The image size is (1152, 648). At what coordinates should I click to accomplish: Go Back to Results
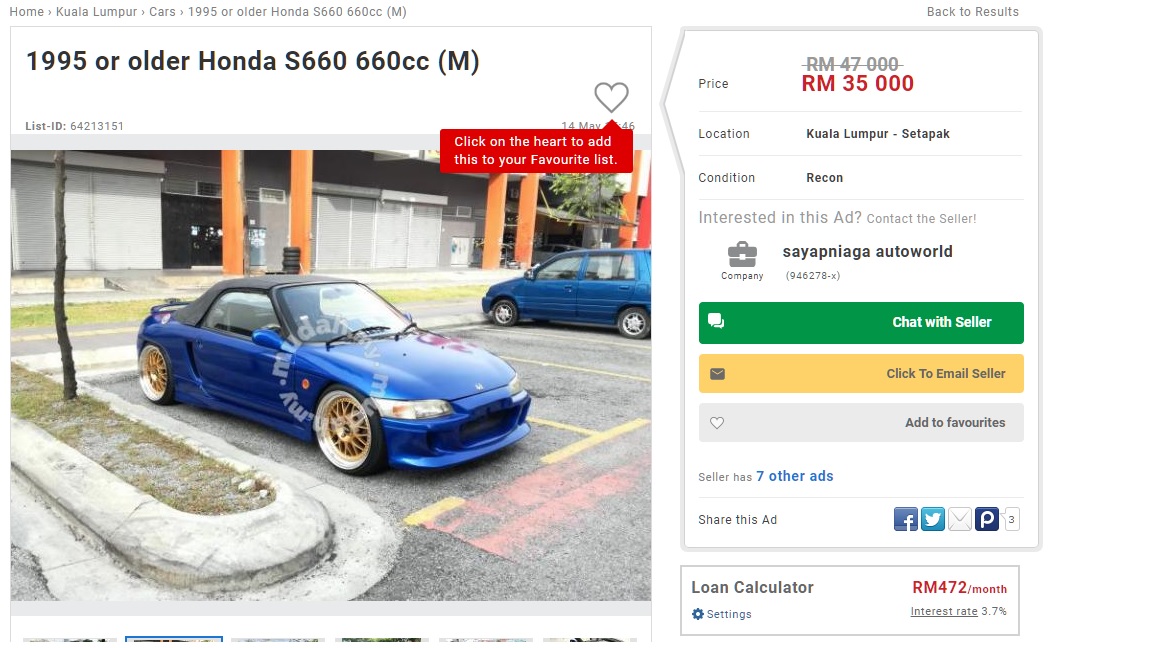click(x=973, y=12)
